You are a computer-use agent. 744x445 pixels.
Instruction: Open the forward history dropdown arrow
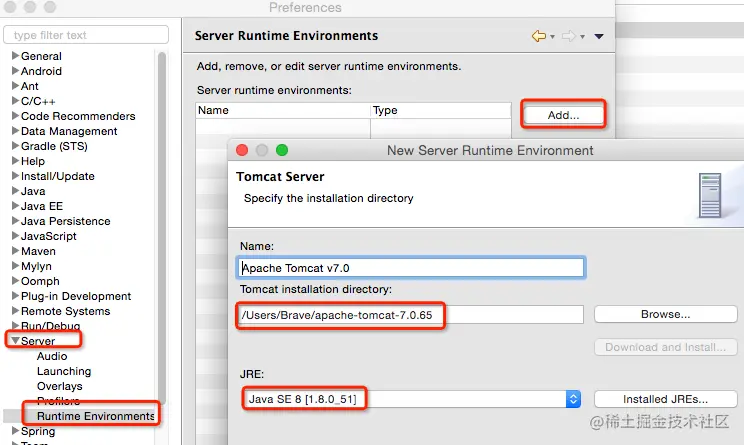point(582,37)
